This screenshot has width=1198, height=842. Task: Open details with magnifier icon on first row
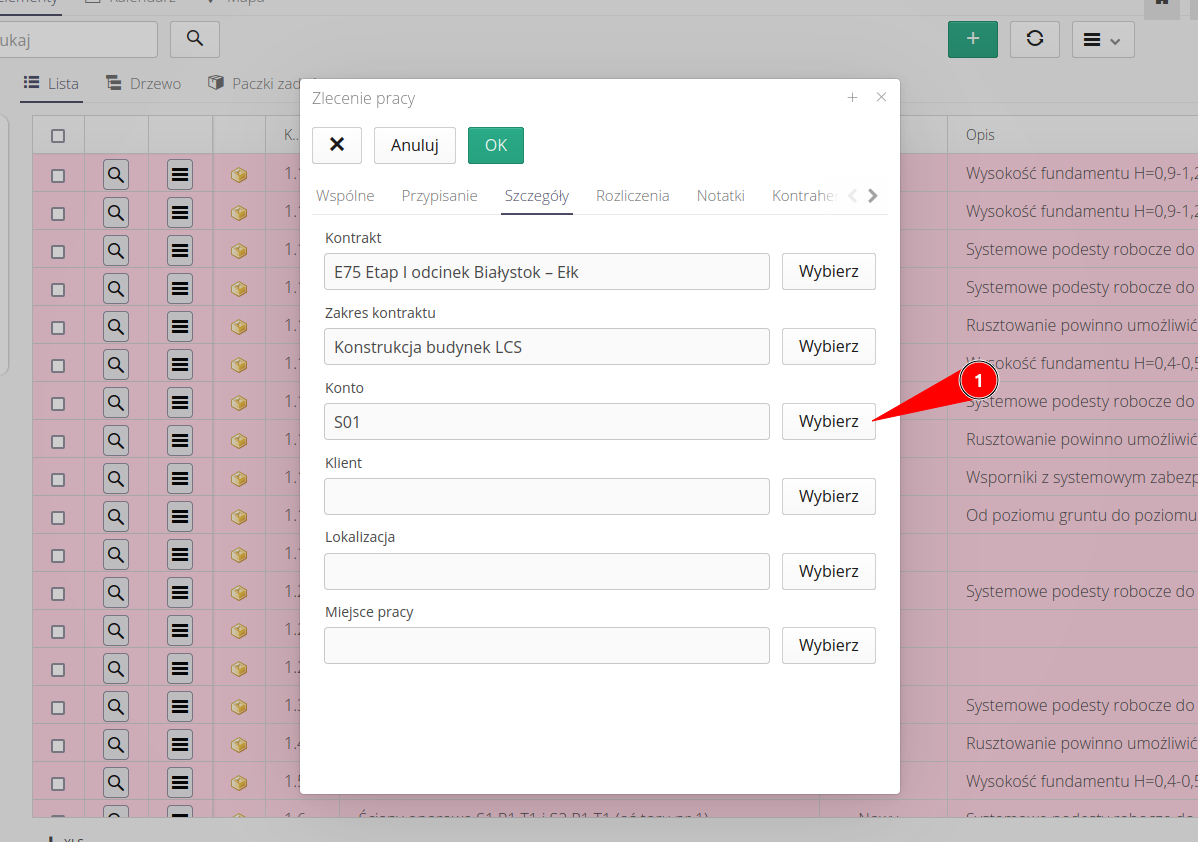[x=115, y=173]
